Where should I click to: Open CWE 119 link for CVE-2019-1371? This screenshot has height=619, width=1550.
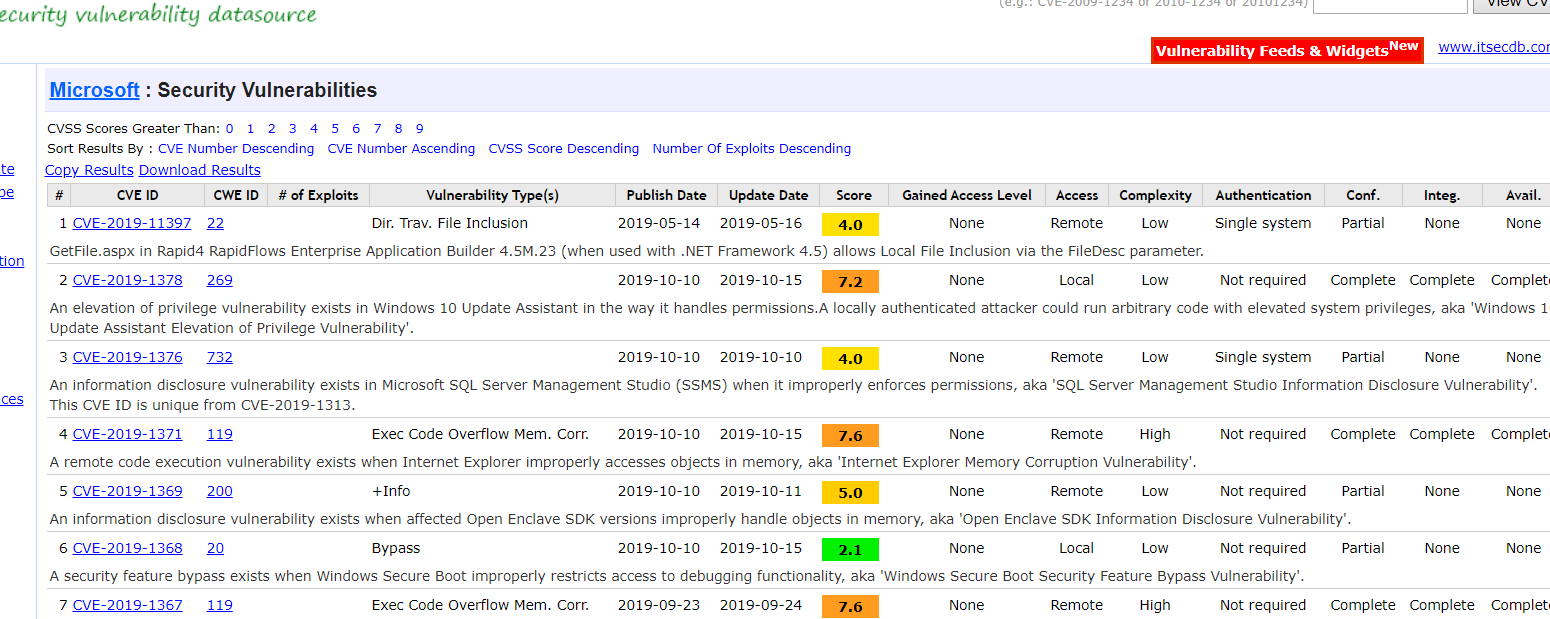tap(220, 434)
